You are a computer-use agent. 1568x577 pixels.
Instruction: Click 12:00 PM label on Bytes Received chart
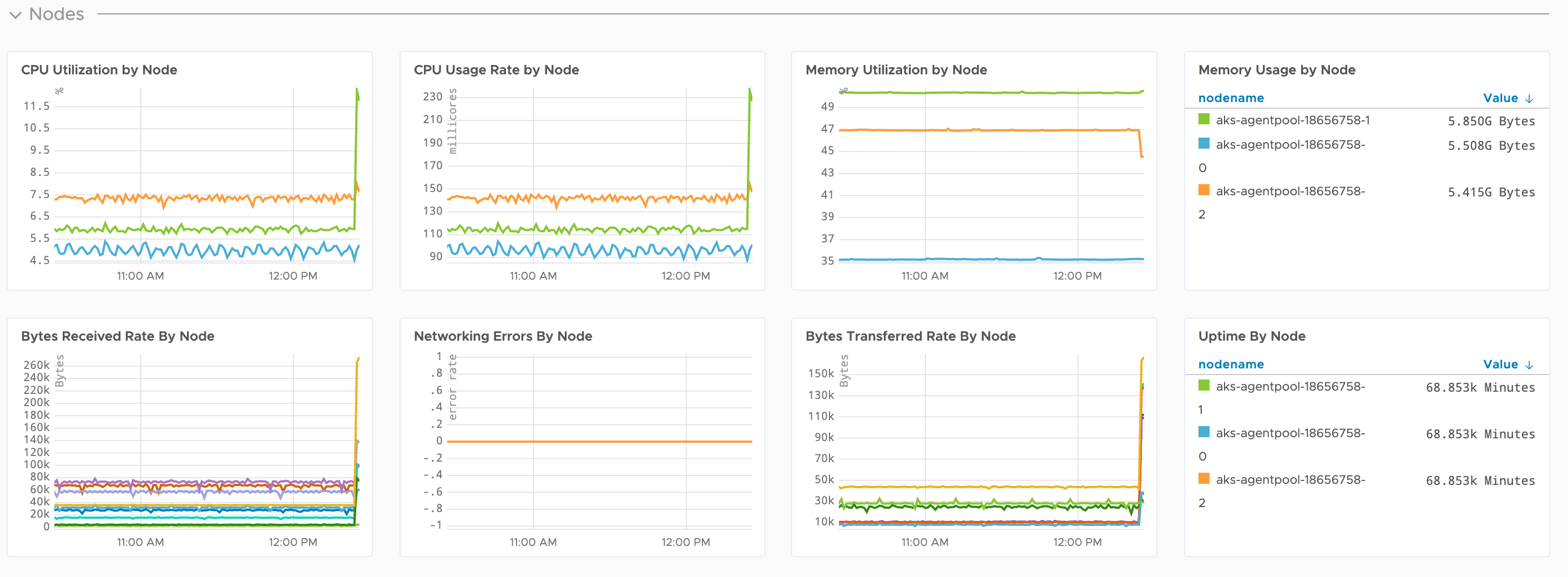293,541
